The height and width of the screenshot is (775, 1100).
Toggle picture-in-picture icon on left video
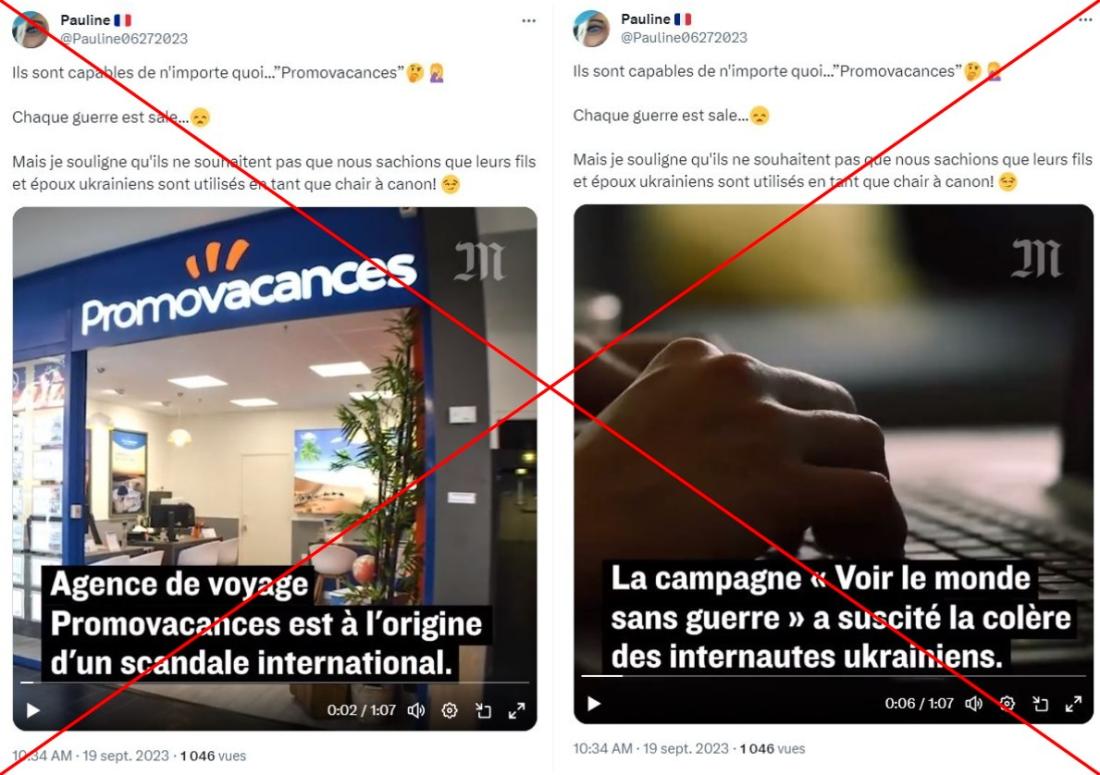(483, 710)
